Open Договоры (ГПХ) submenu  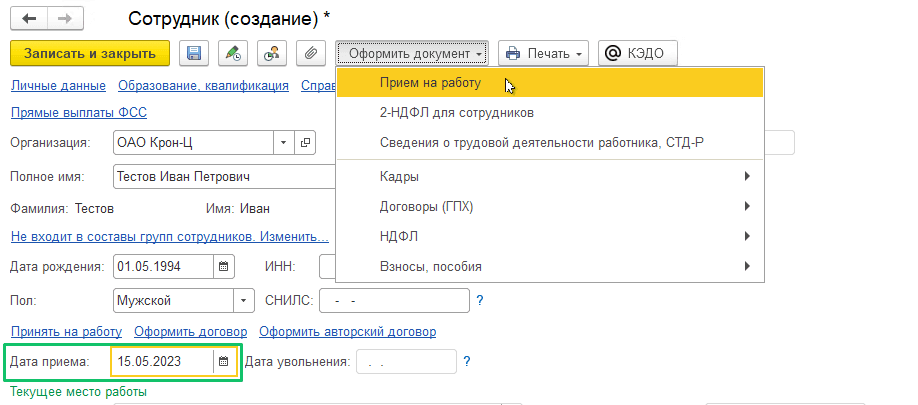[550, 206]
